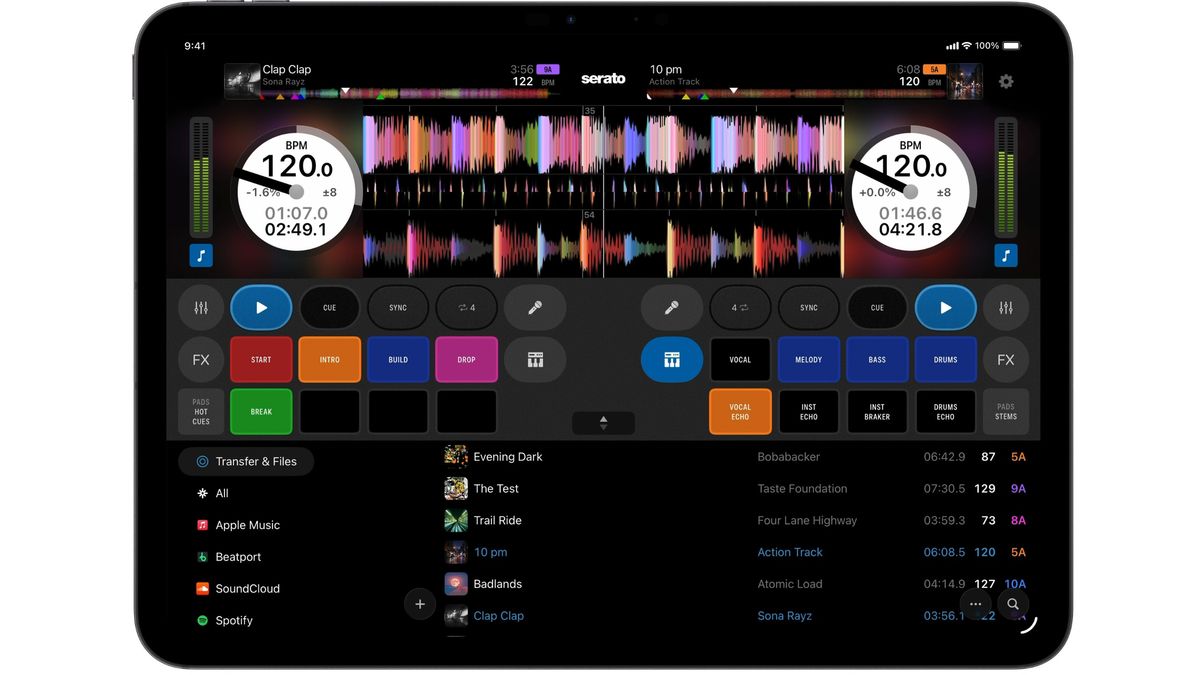Click right deck BPM platter dial

coord(910,191)
